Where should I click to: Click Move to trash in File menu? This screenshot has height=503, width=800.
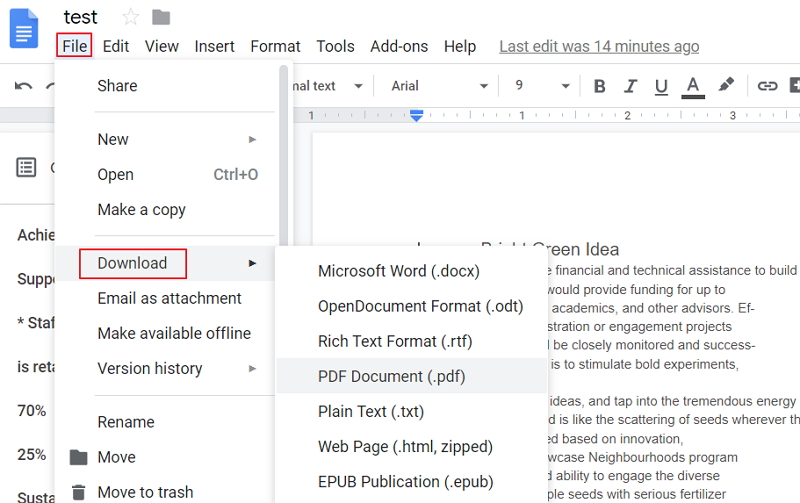[x=145, y=492]
